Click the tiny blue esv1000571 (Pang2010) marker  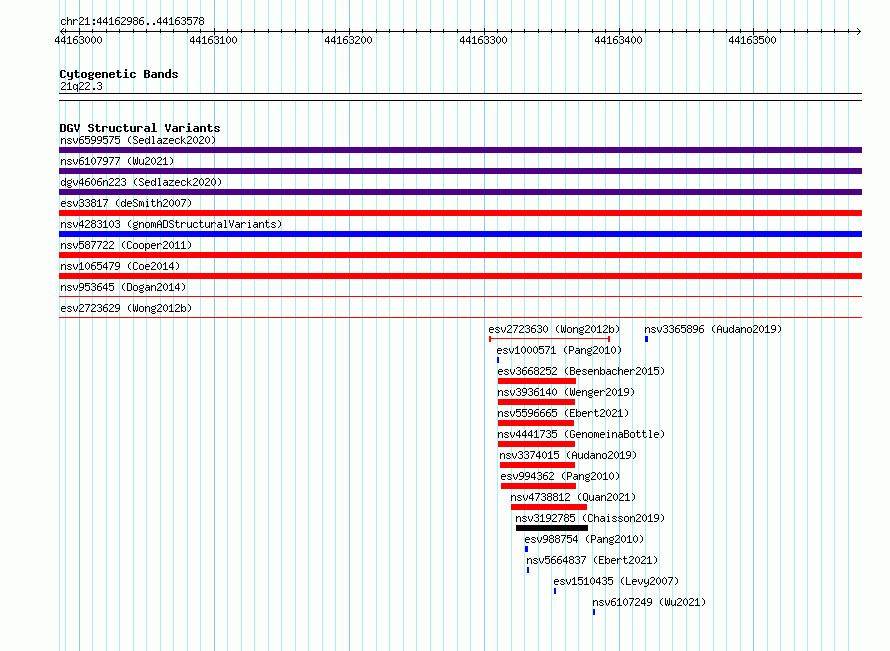(498, 360)
